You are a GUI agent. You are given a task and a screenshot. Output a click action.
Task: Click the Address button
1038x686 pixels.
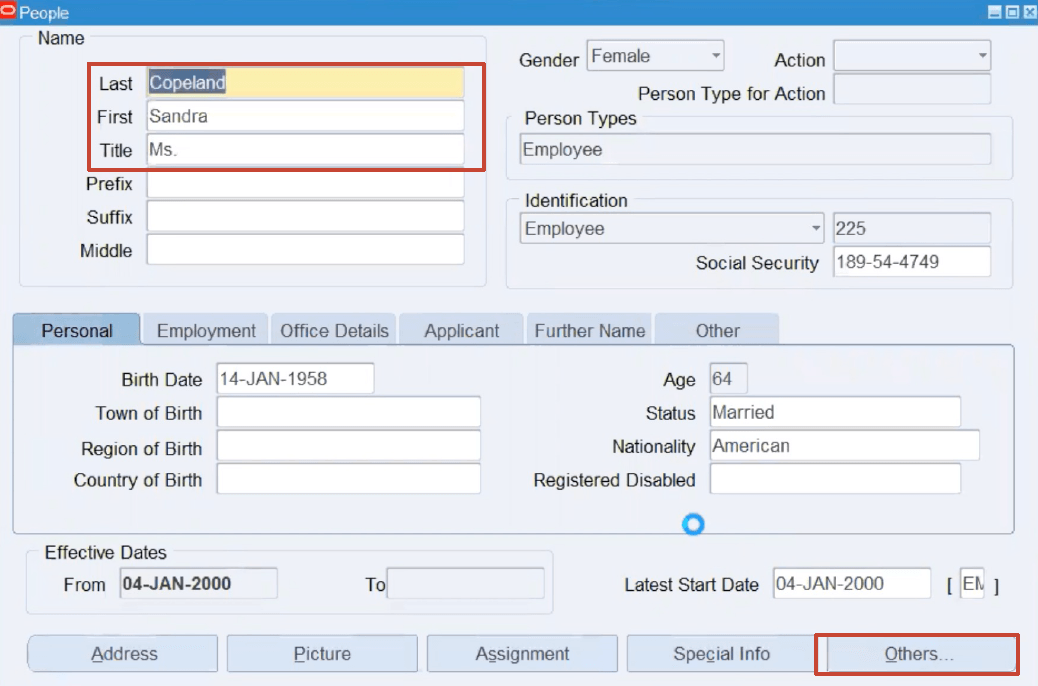coord(123,654)
